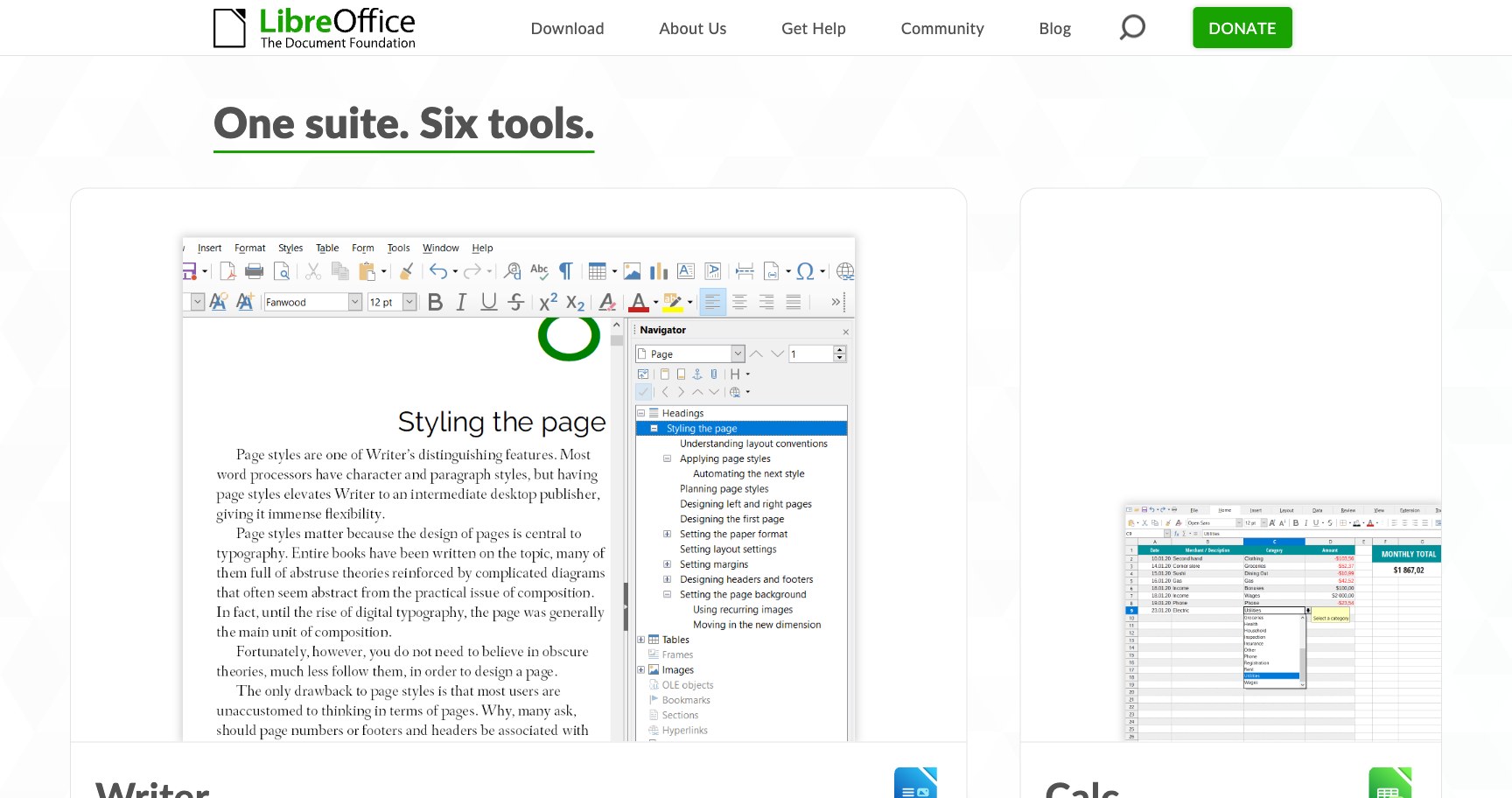Click the blue Writer app icon
The height and width of the screenshot is (798, 1512).
click(915, 782)
